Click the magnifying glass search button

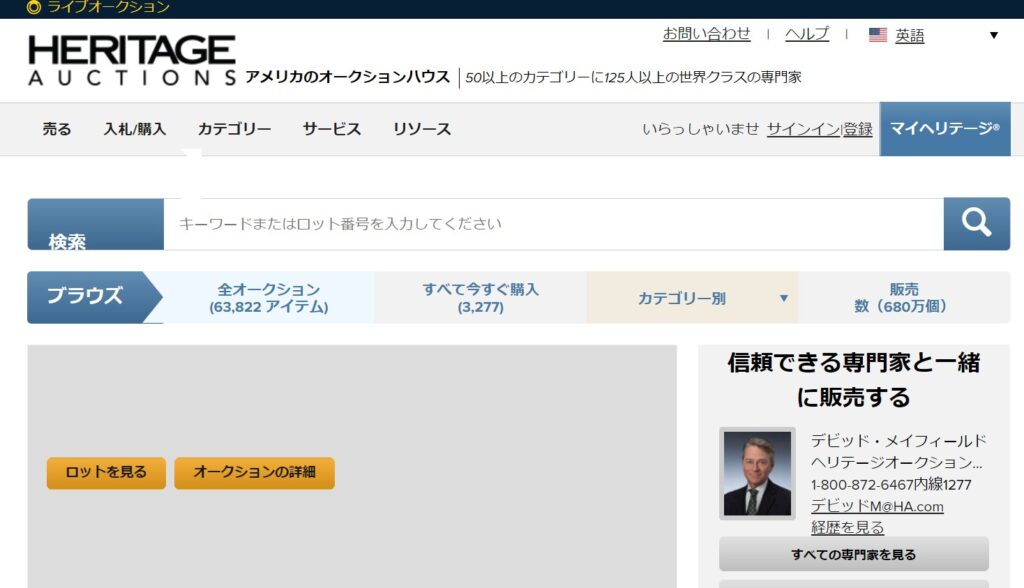tap(976, 223)
